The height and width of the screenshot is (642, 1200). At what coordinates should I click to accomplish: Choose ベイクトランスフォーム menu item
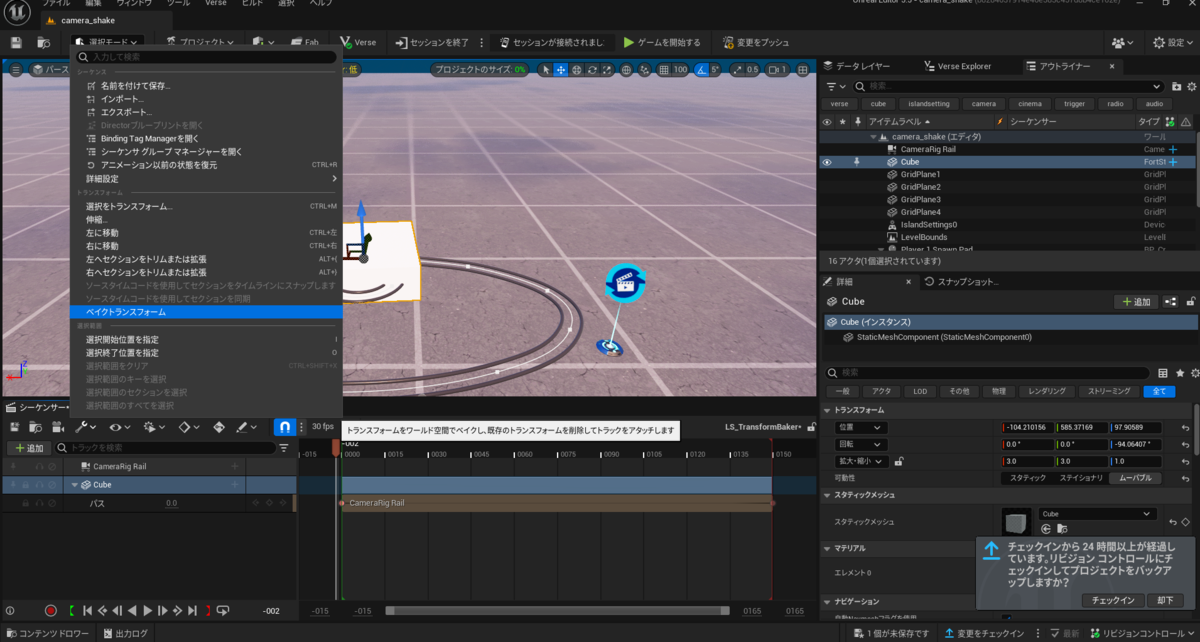tap(207, 312)
